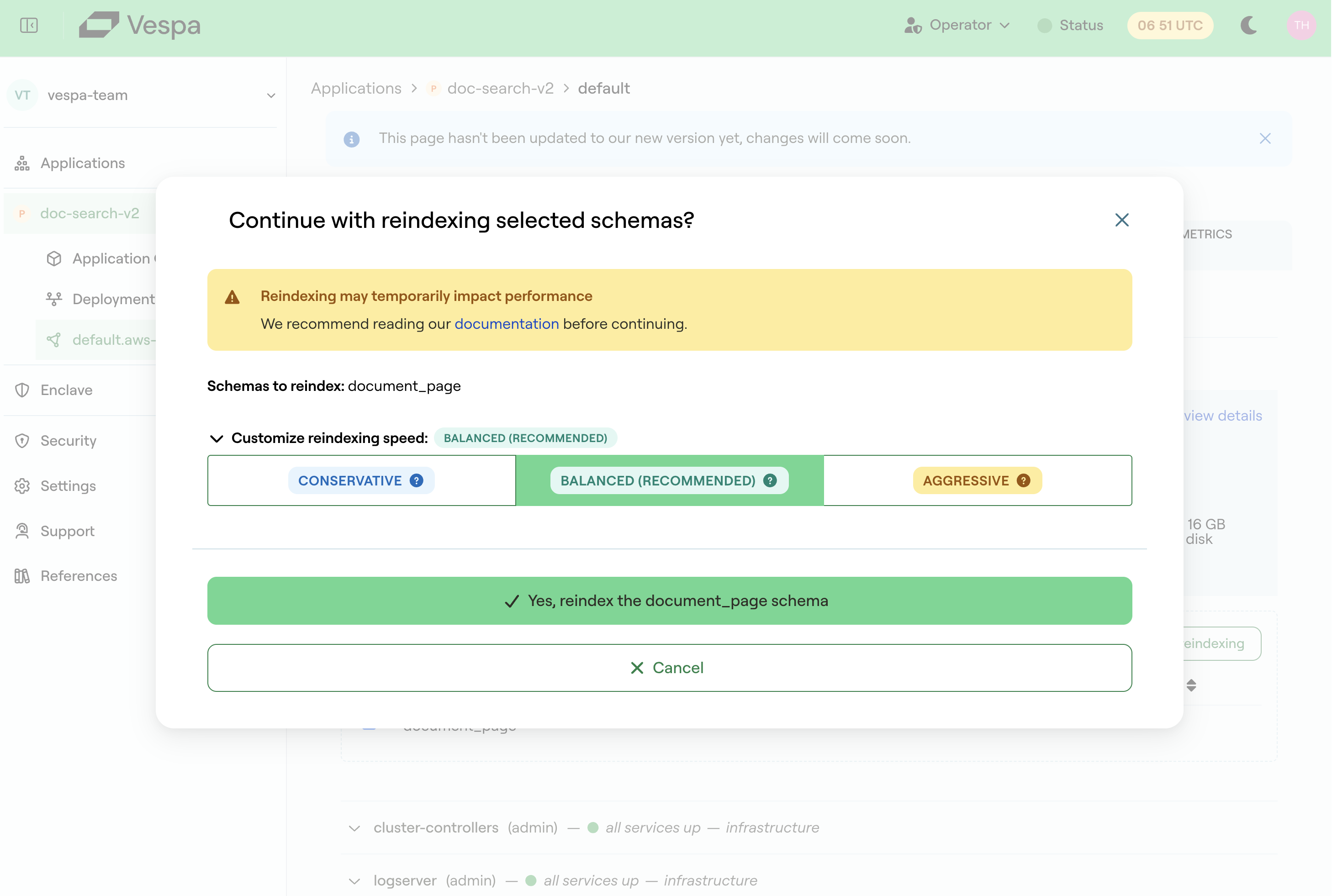Click the 06 51 UTC time badge
Viewport: 1332px width, 896px height.
click(1170, 25)
